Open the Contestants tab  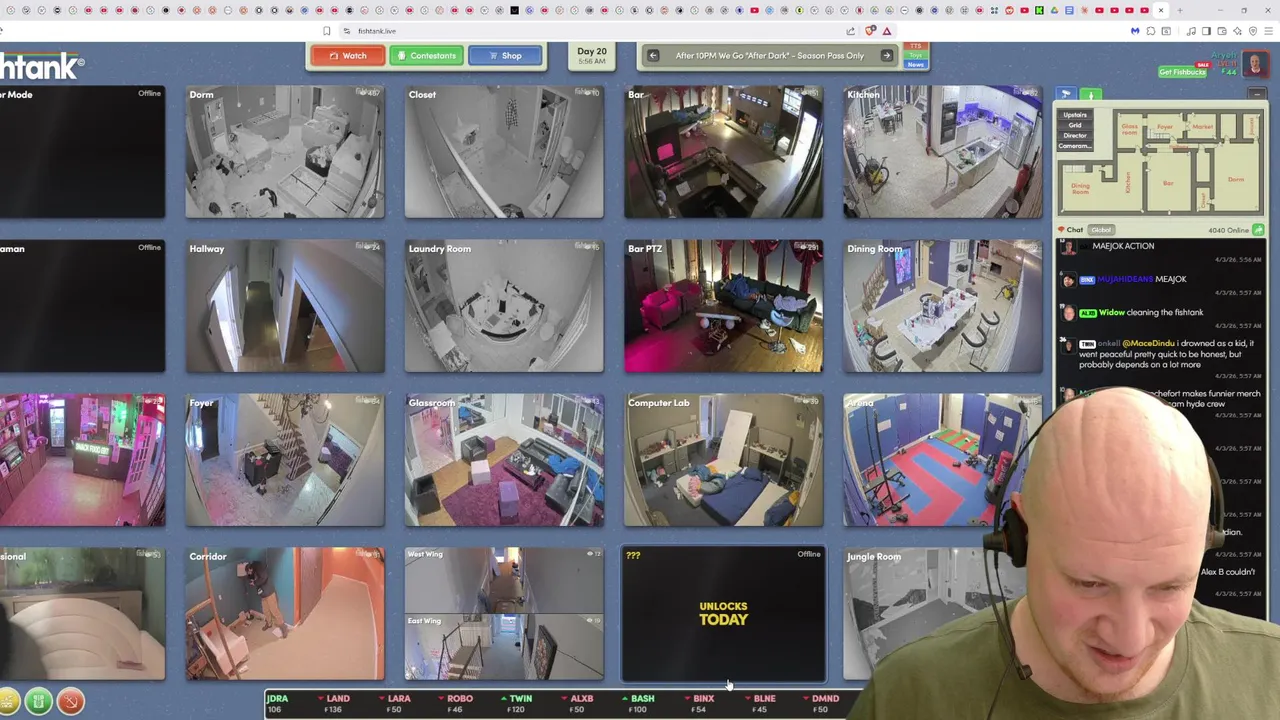point(425,56)
